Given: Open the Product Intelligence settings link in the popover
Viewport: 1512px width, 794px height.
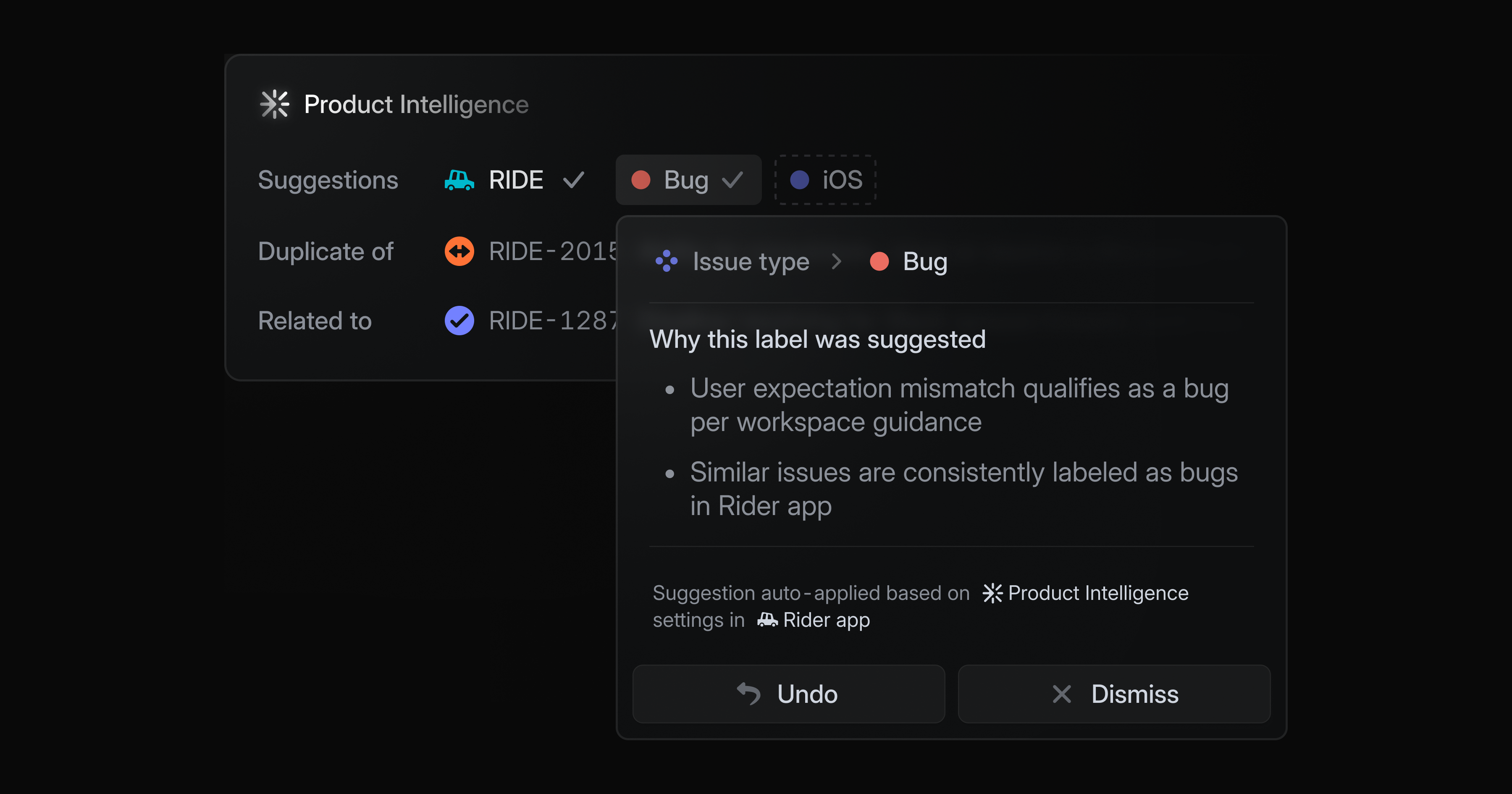Looking at the screenshot, I should 1086,593.
